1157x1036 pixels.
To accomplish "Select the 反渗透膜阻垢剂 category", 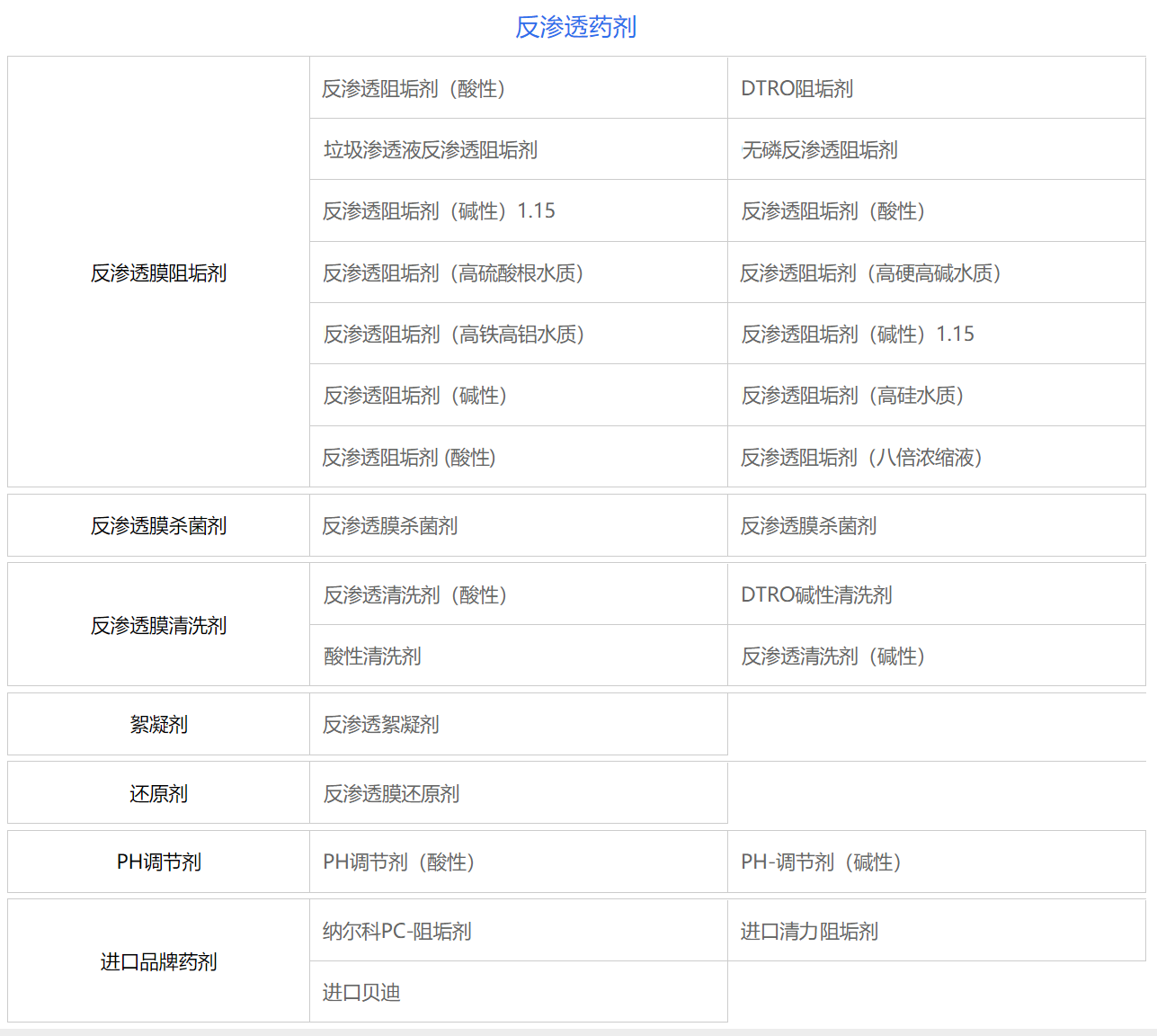I will click(x=158, y=272).
